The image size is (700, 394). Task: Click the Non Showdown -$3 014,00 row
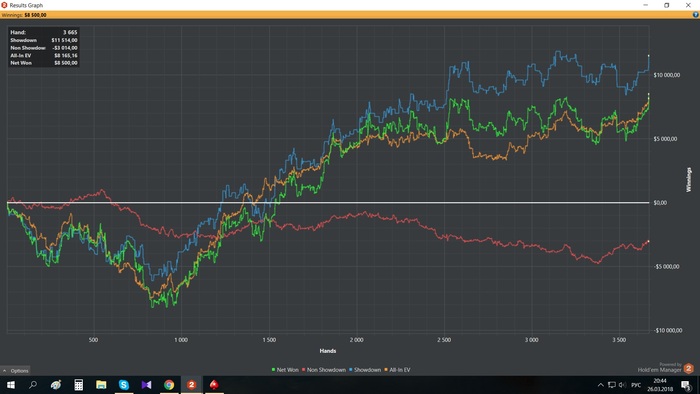pyautogui.click(x=43, y=48)
